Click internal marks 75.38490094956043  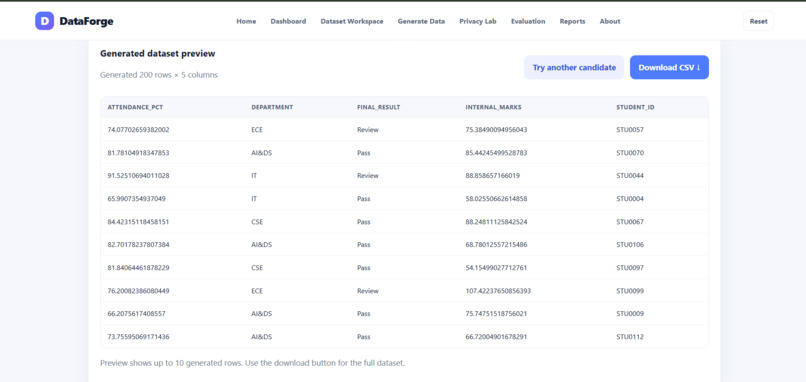[496, 130]
